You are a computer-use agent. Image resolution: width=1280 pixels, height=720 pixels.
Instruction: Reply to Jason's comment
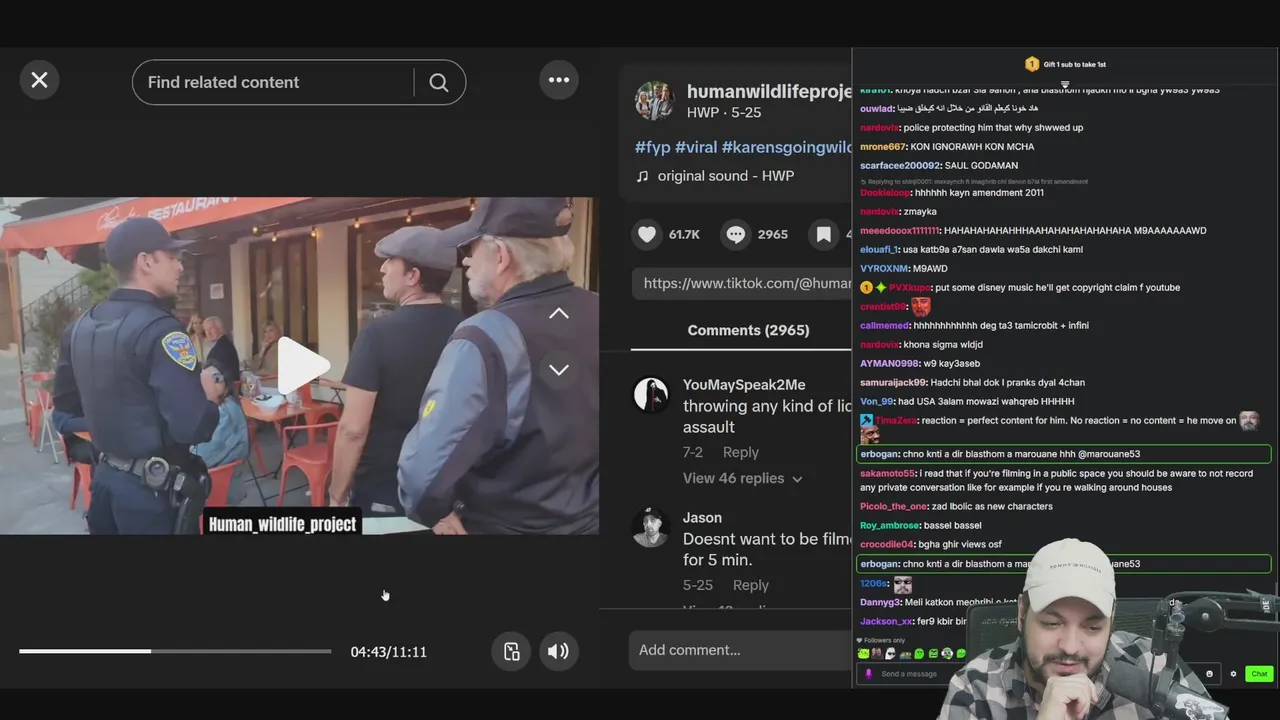click(x=751, y=585)
